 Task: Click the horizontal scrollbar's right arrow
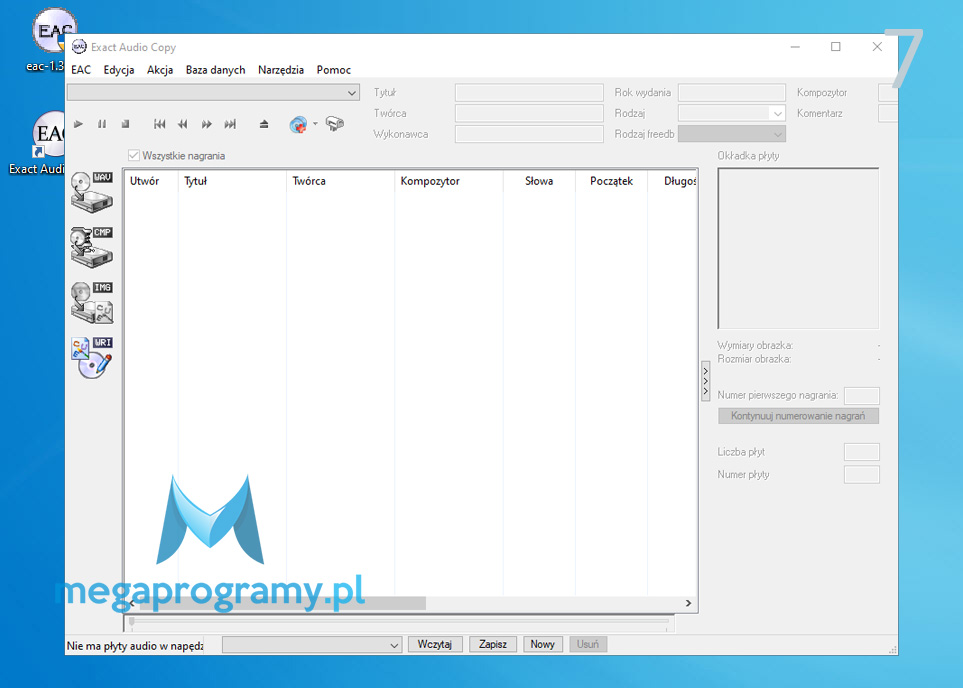[x=688, y=603]
